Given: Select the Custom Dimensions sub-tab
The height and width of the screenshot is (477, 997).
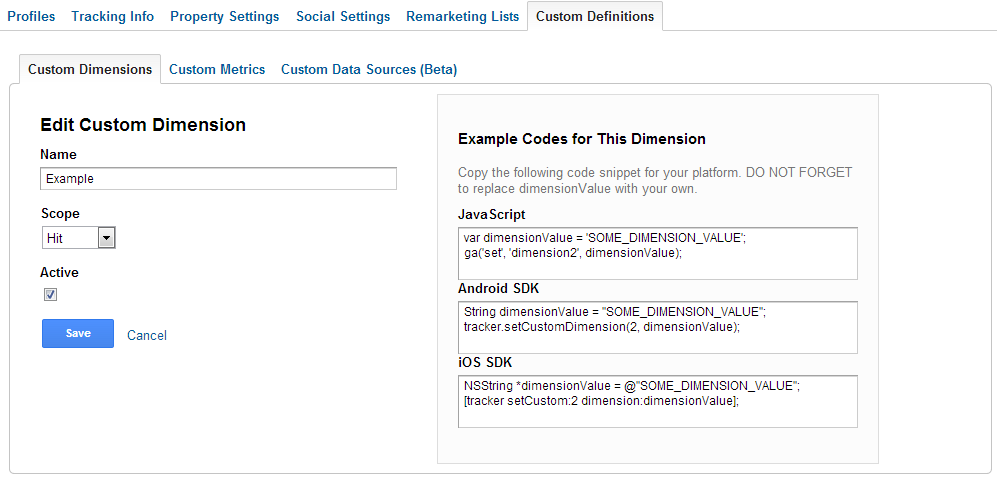Looking at the screenshot, I should (90, 70).
